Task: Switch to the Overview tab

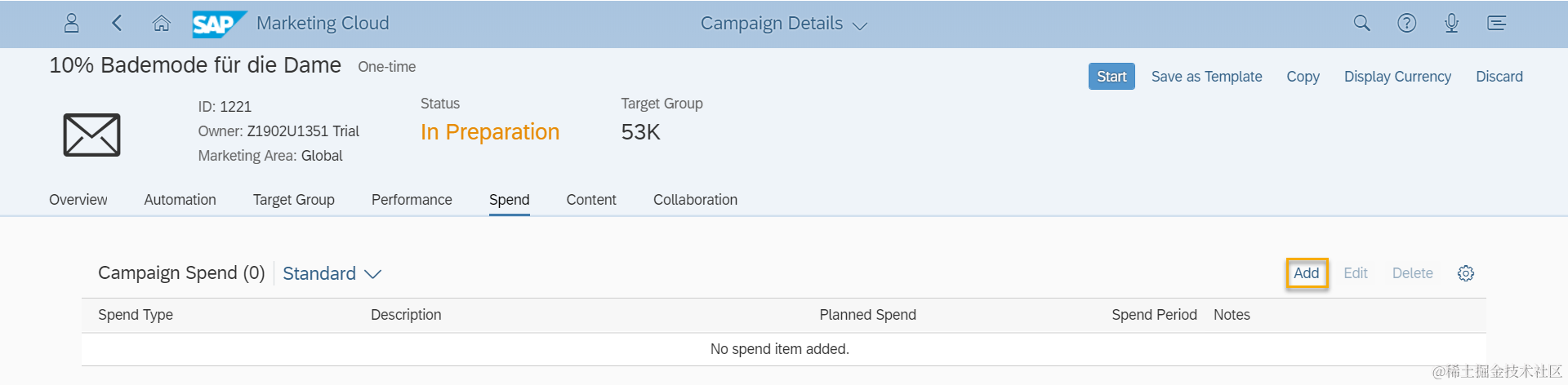Action: pos(78,200)
